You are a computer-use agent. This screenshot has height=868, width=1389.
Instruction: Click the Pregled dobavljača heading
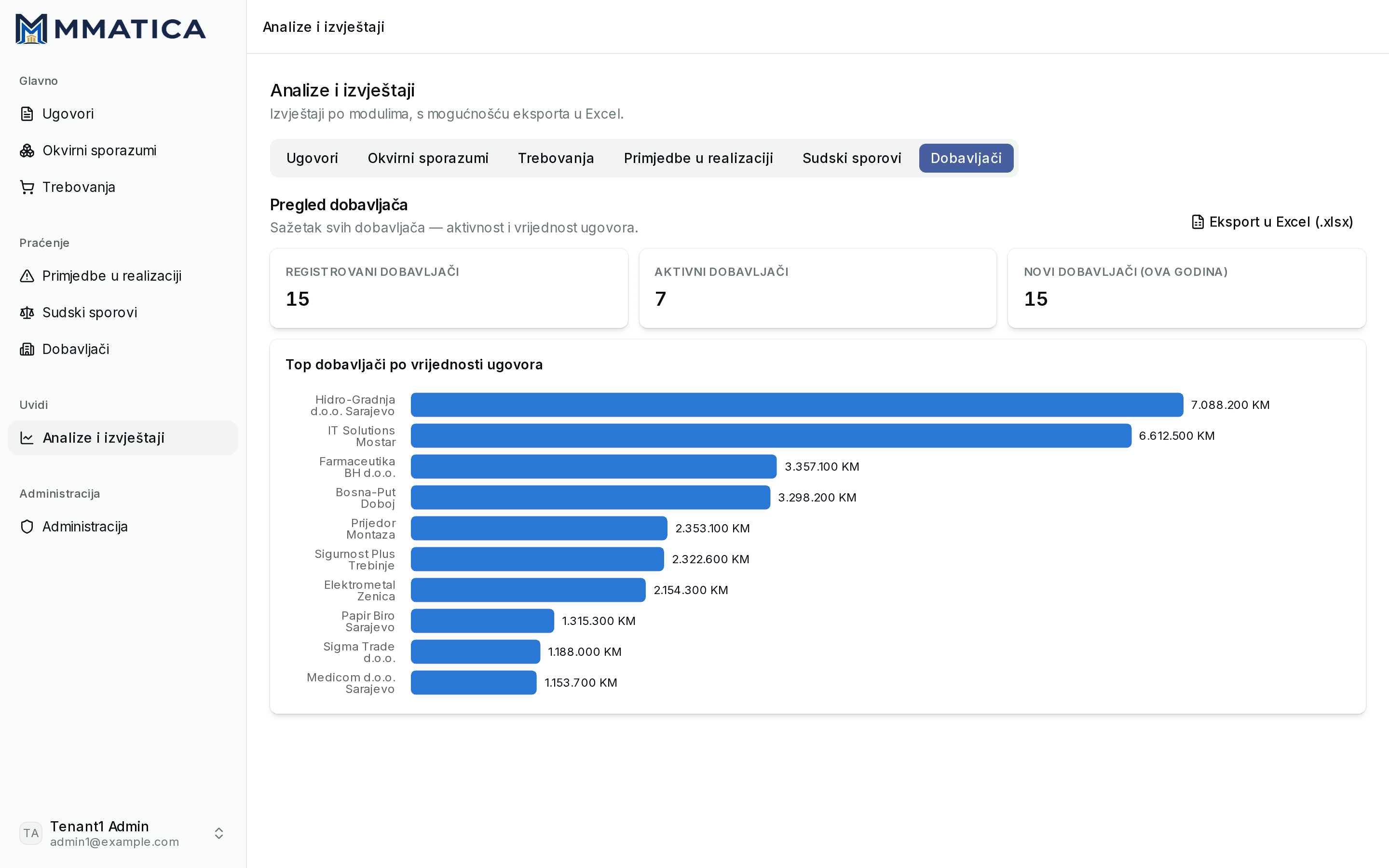339,205
